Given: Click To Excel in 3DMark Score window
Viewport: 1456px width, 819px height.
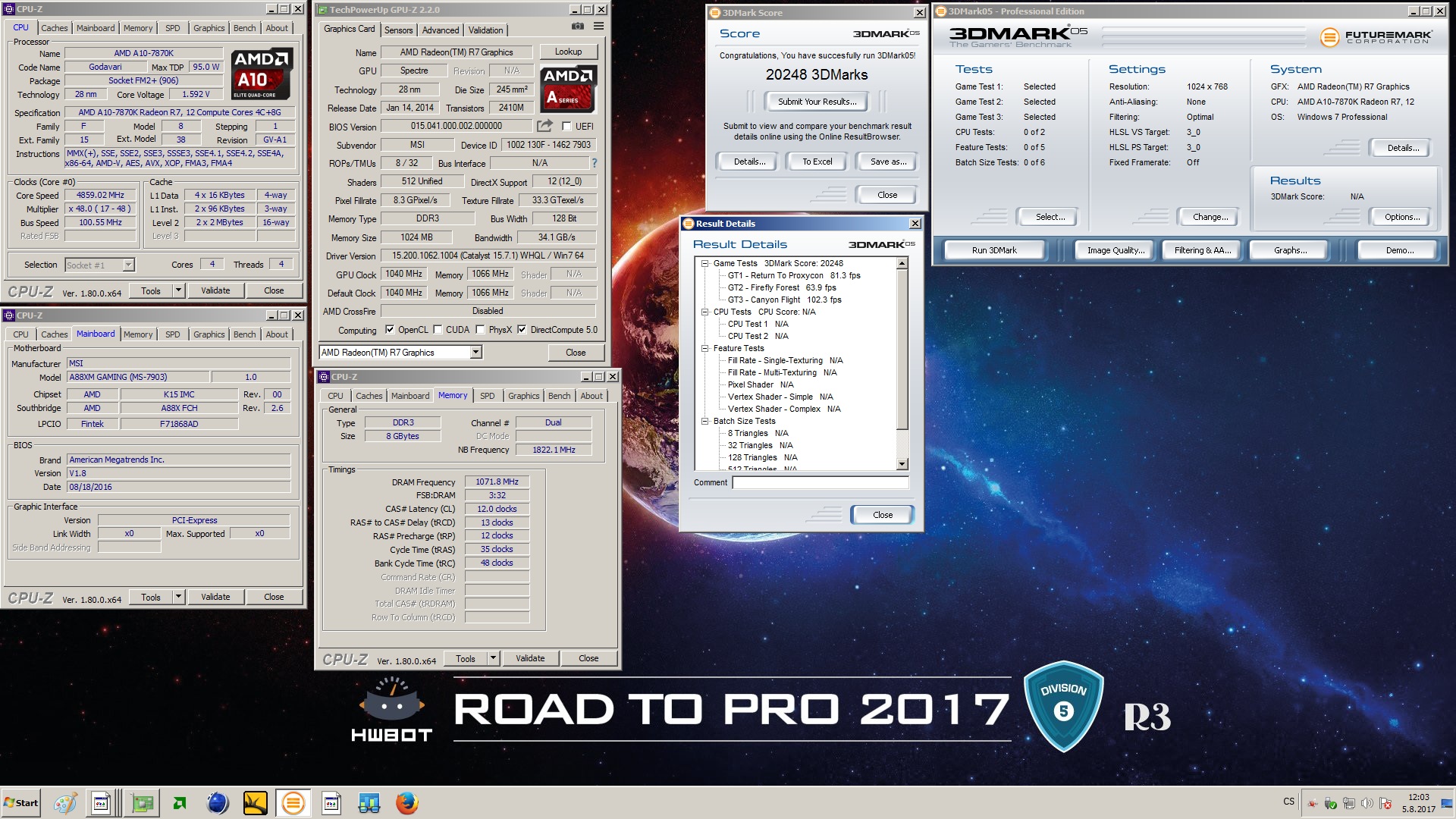Looking at the screenshot, I should [817, 162].
